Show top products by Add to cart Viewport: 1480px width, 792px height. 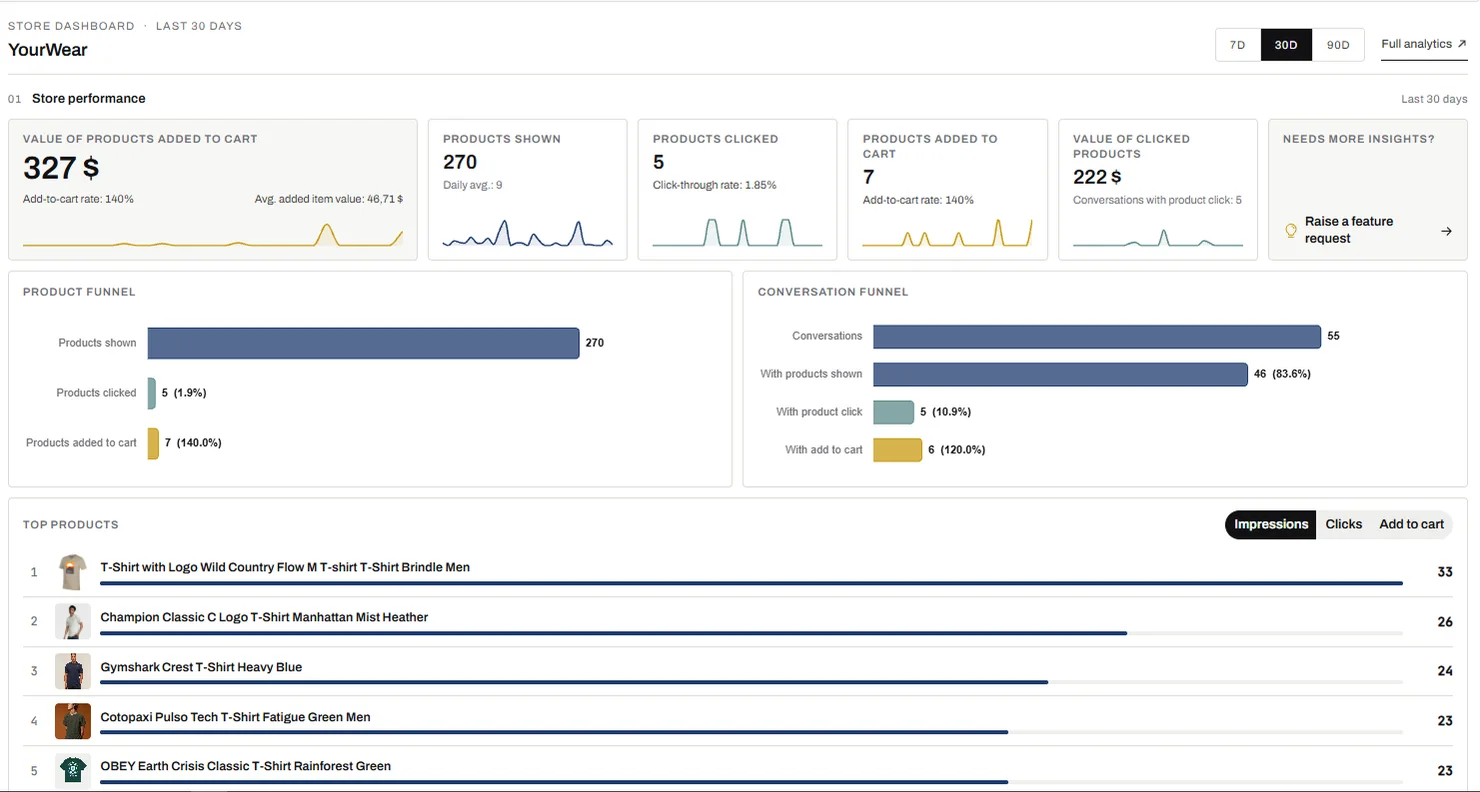(1411, 524)
